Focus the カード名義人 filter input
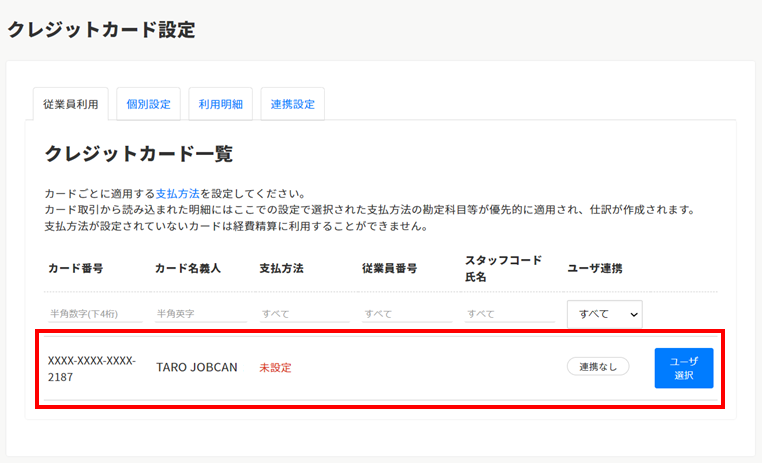 point(200,313)
